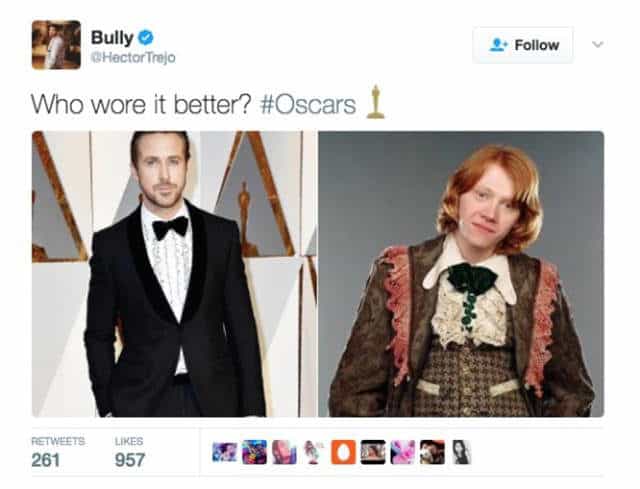Open second liker avatar in row
Image resolution: width=640 pixels, height=489 pixels.
tap(254, 452)
